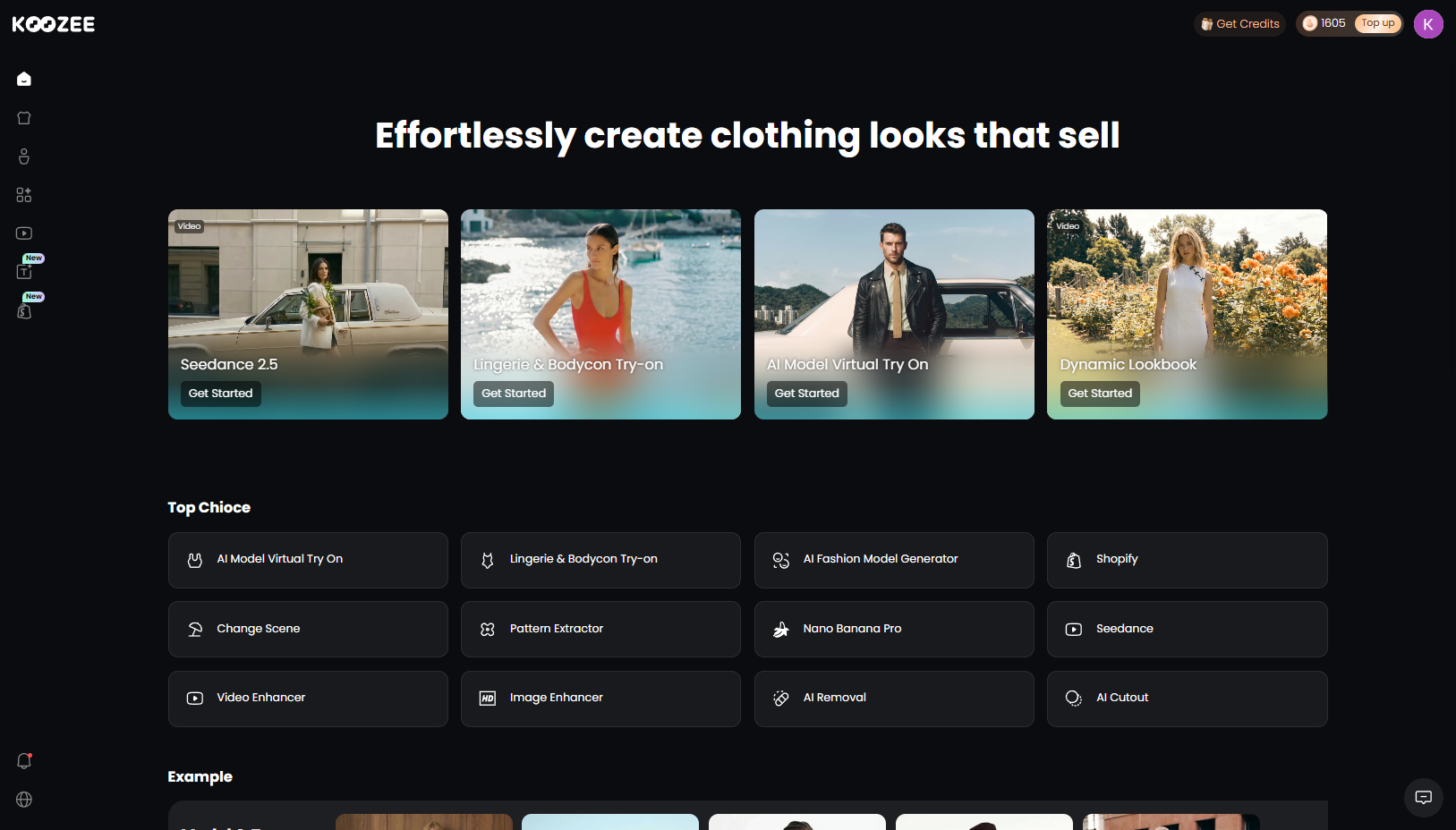Viewport: 1456px width, 830px height.
Task: Click the Seedance tile play icon
Action: 1074,630
